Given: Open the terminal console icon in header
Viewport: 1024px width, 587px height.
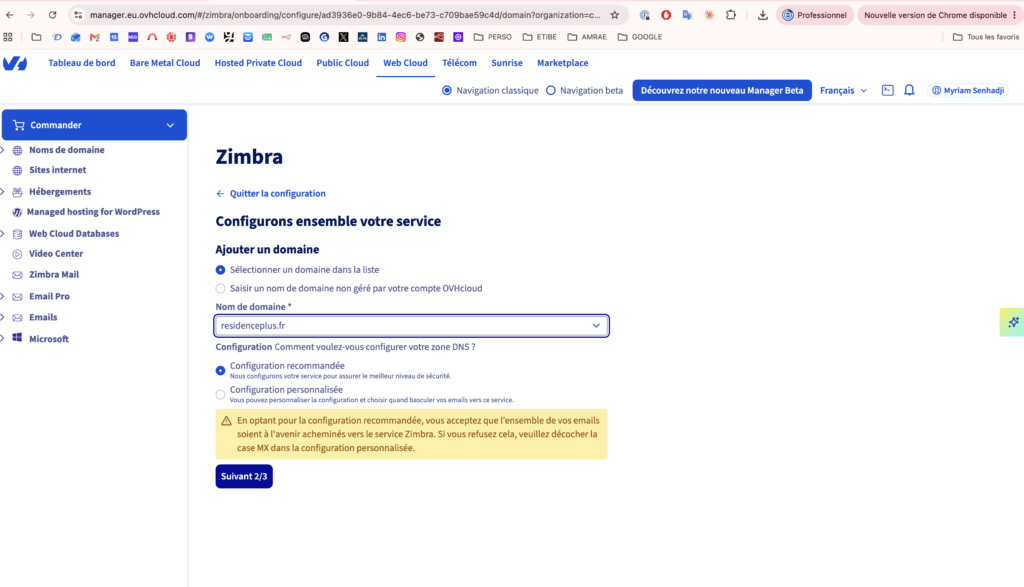Looking at the screenshot, I should pyautogui.click(x=888, y=90).
